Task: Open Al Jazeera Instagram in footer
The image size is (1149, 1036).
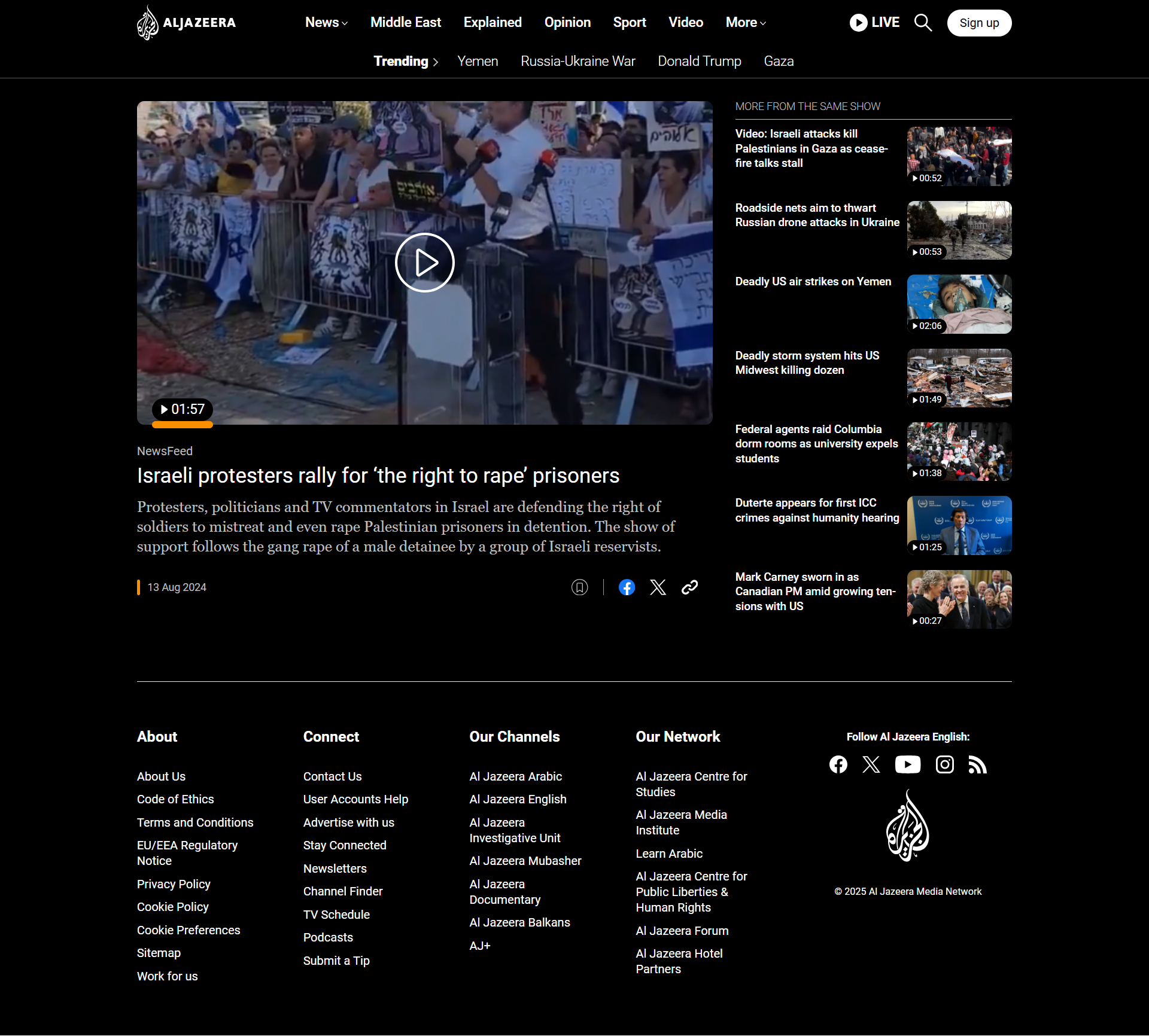Action: click(x=944, y=764)
